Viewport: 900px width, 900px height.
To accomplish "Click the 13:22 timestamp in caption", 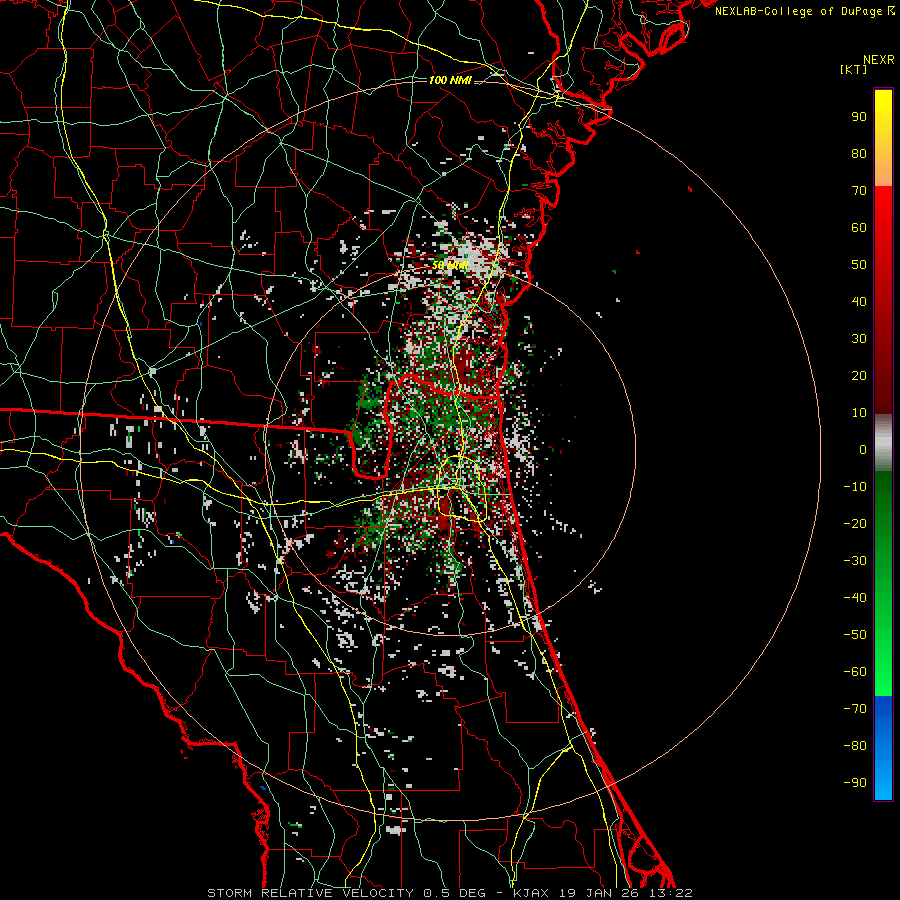I will [670, 893].
